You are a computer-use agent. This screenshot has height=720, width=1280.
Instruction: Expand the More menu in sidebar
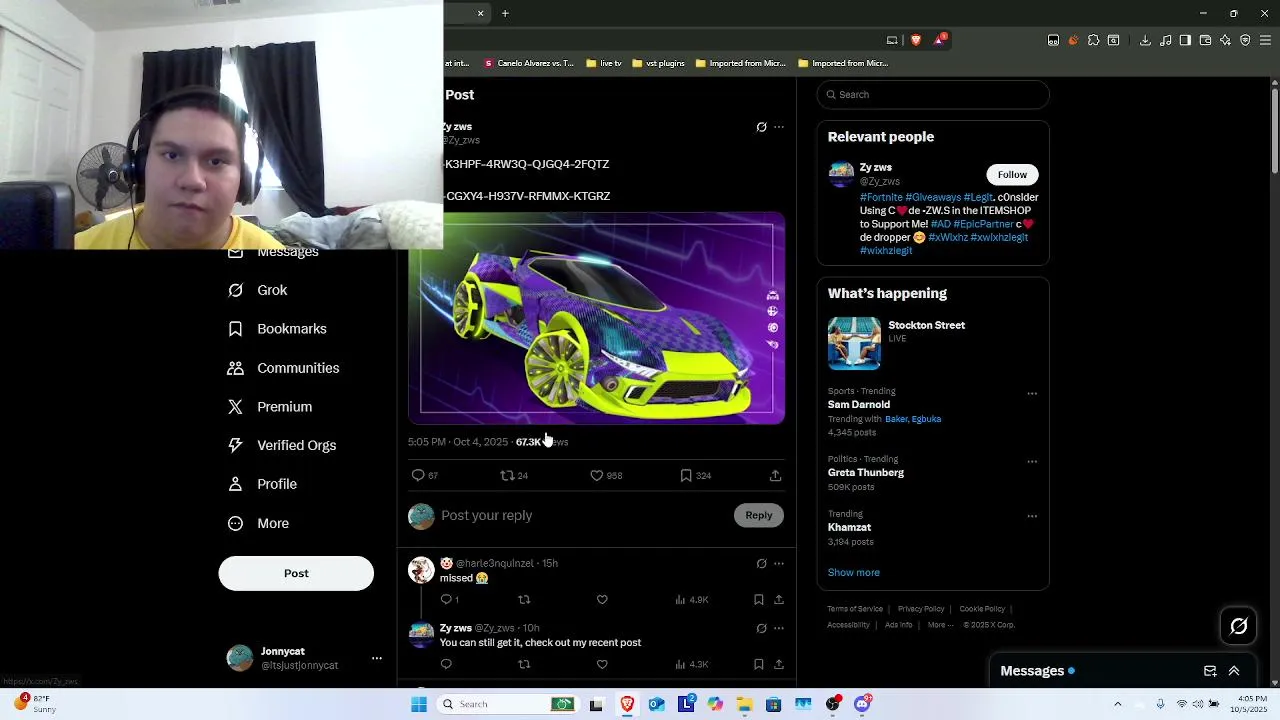[258, 523]
